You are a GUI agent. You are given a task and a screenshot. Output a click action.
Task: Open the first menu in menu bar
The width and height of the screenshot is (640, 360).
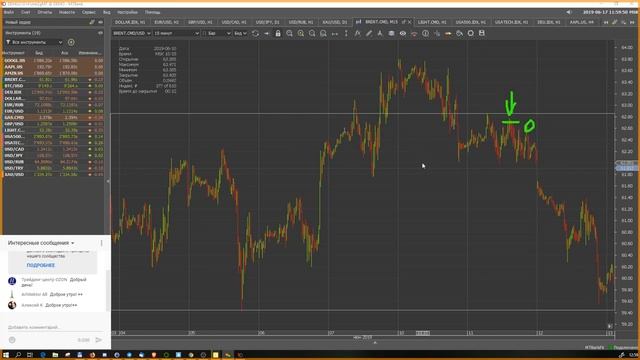point(9,12)
